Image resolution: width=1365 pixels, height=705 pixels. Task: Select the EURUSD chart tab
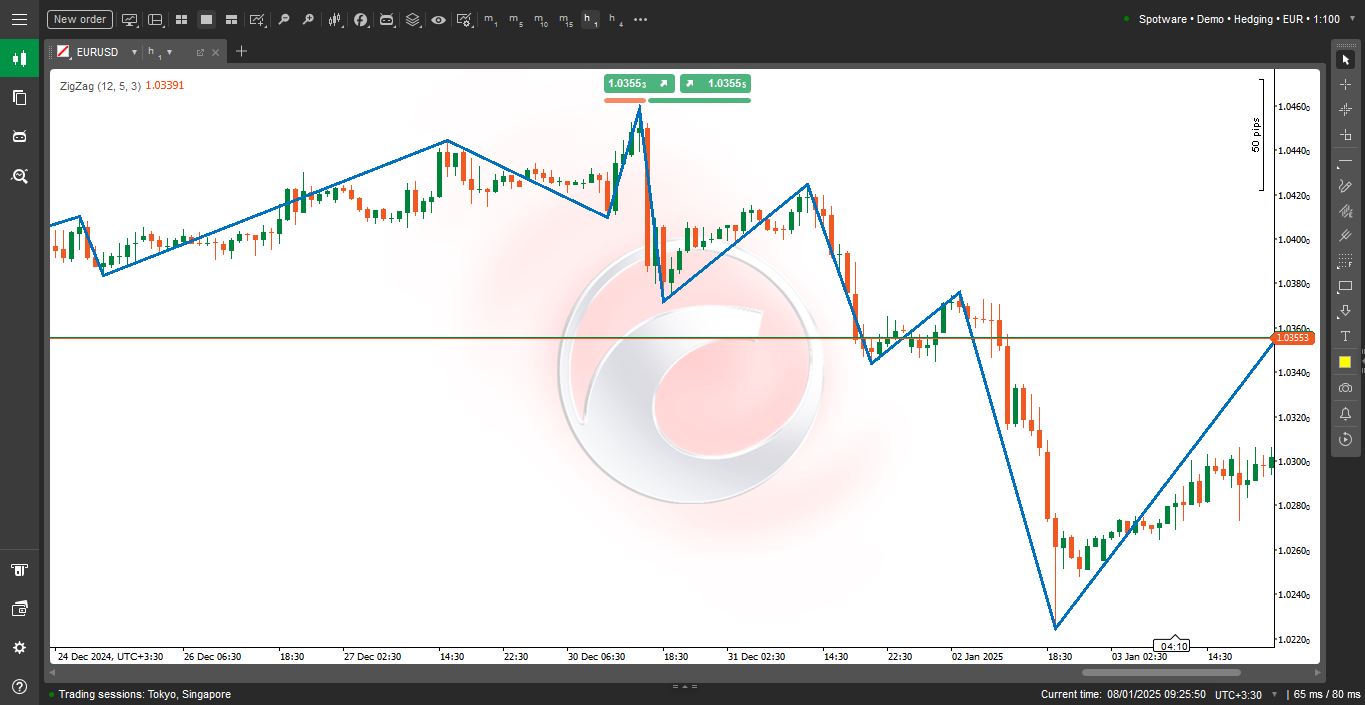(97, 52)
